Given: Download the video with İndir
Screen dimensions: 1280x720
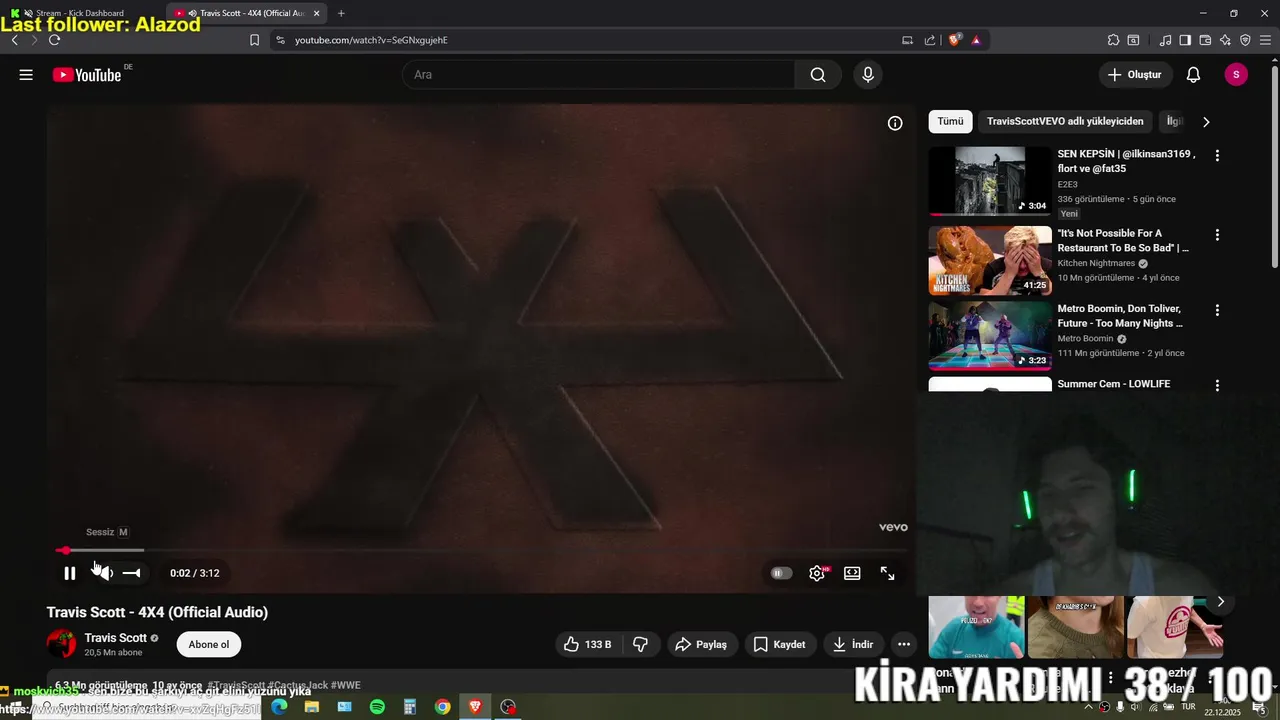Looking at the screenshot, I should pos(853,644).
